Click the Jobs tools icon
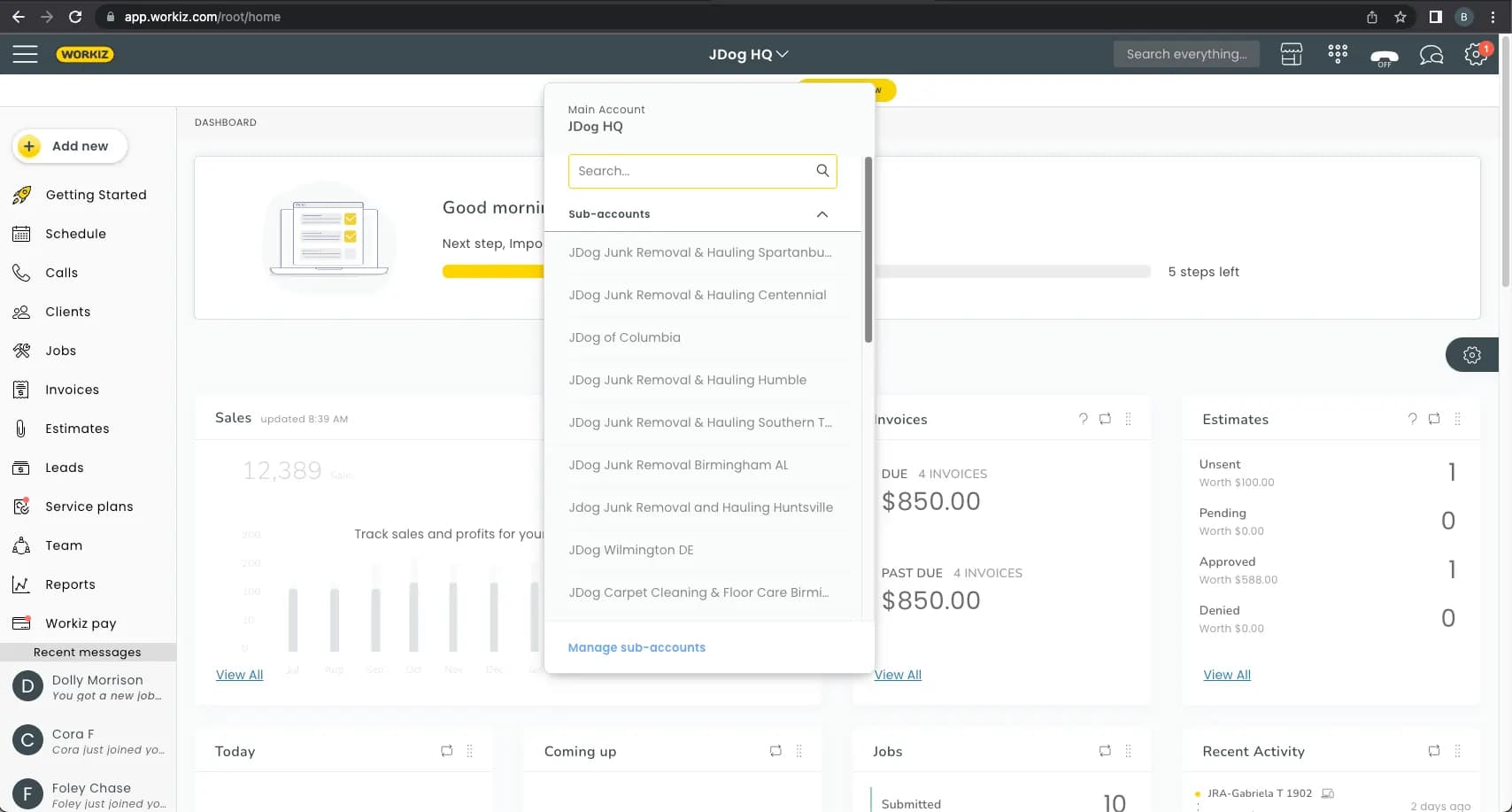 (x=21, y=351)
